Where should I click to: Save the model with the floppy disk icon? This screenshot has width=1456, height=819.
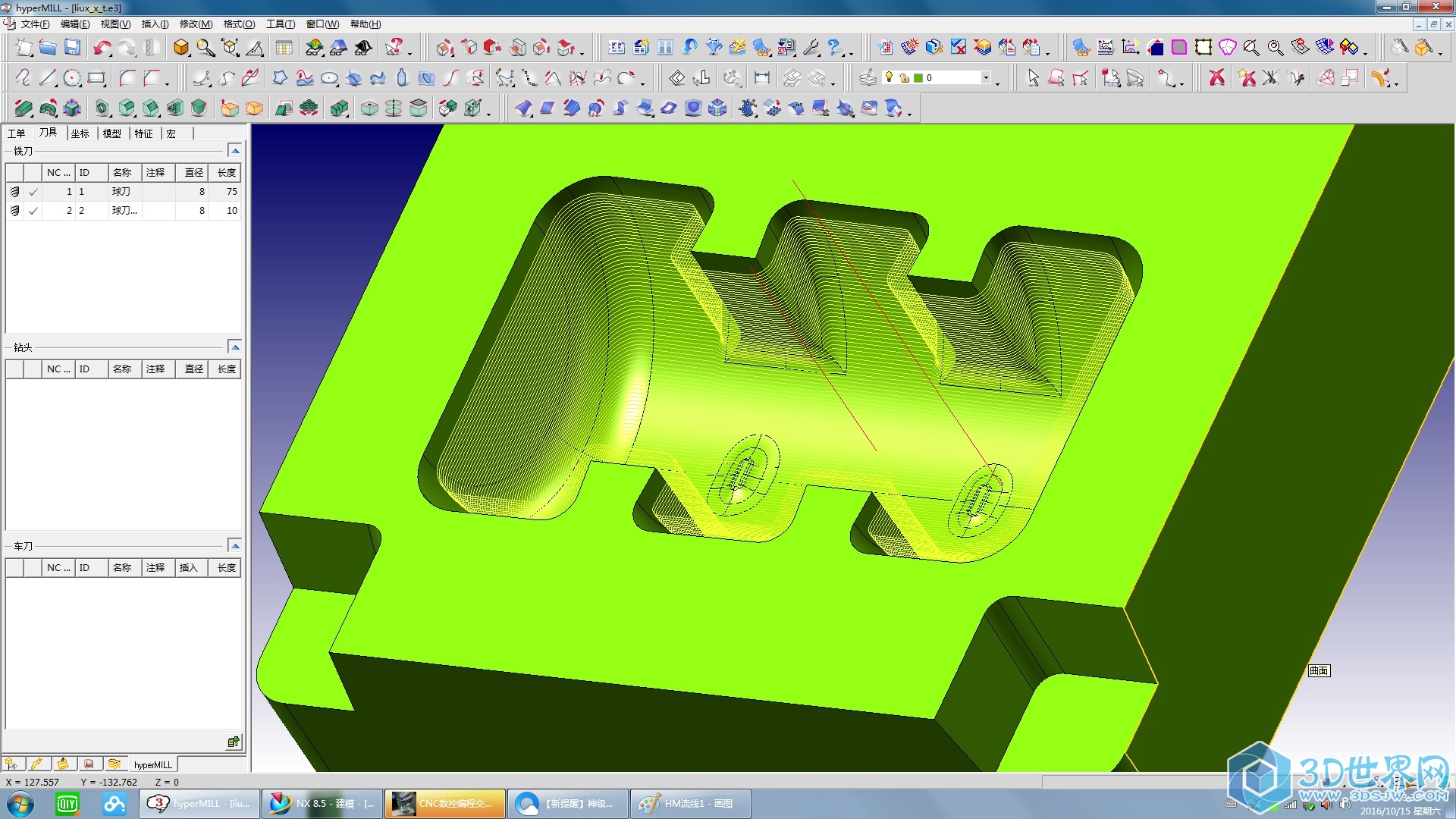tap(72, 48)
